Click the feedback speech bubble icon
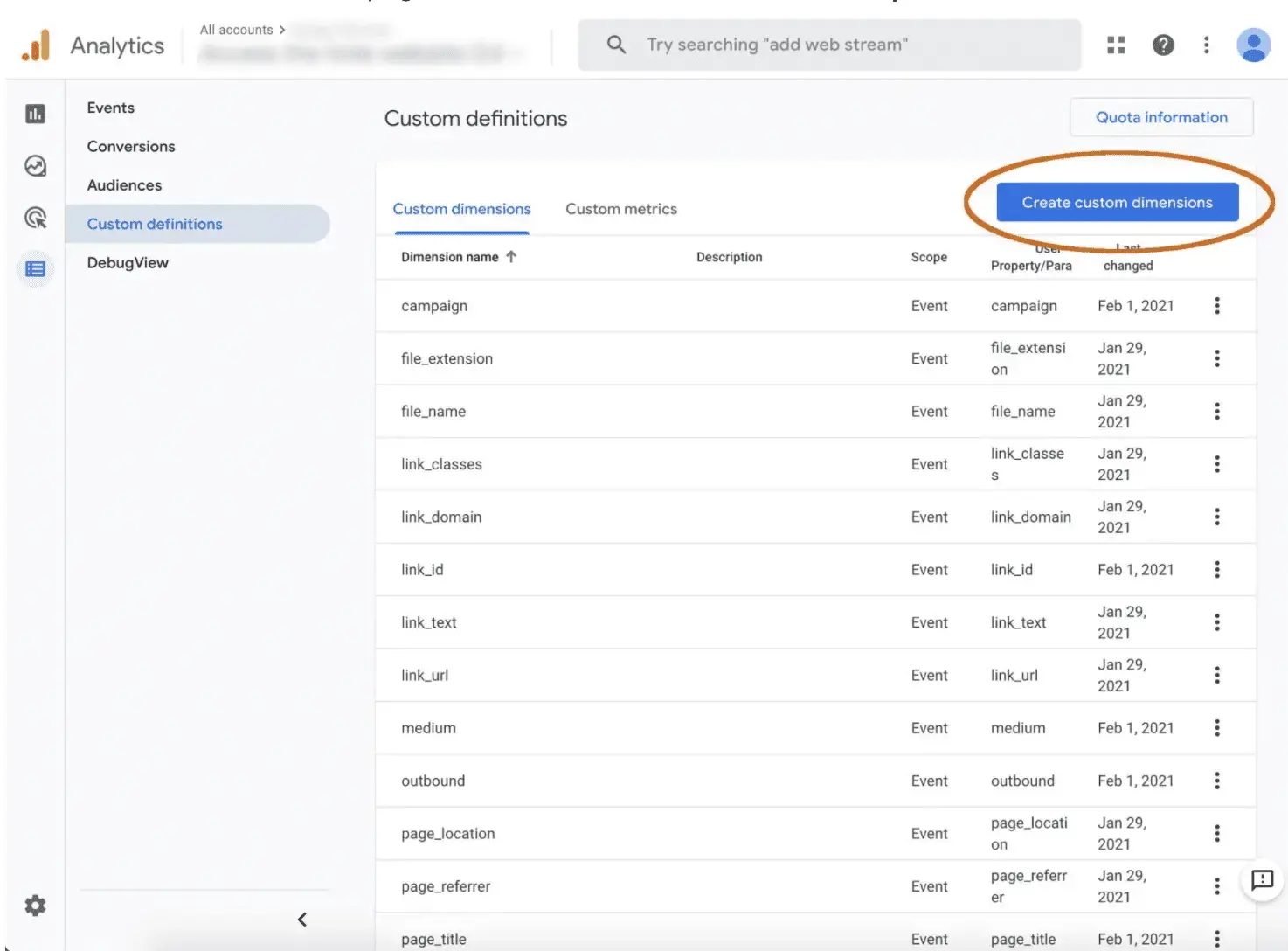 (x=1262, y=880)
